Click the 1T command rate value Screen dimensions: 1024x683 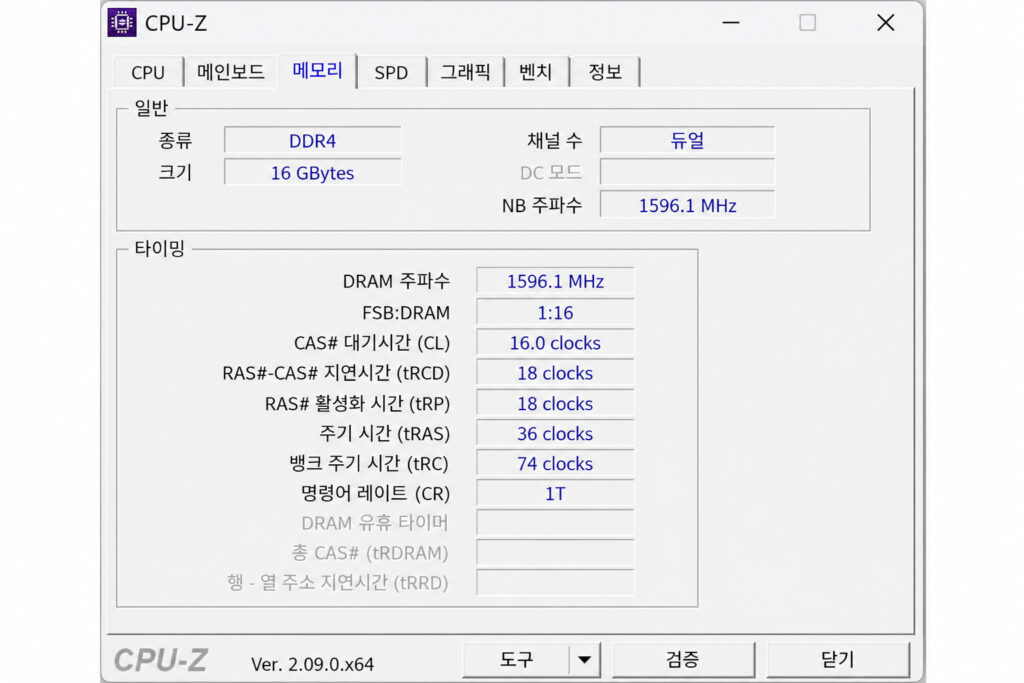(555, 494)
